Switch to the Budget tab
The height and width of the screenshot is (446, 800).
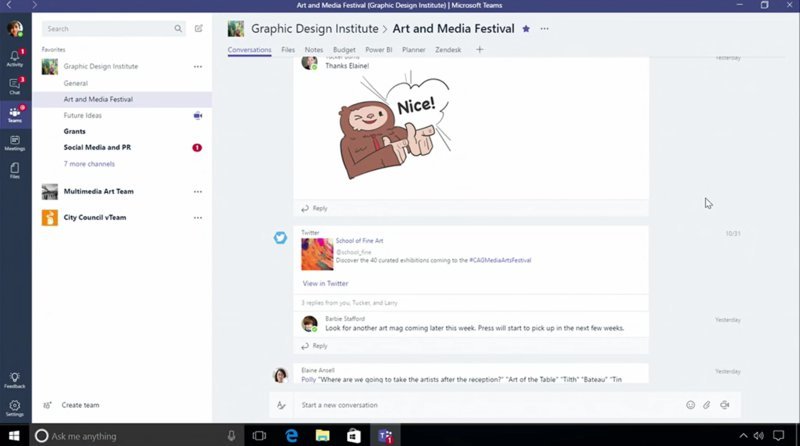(343, 49)
